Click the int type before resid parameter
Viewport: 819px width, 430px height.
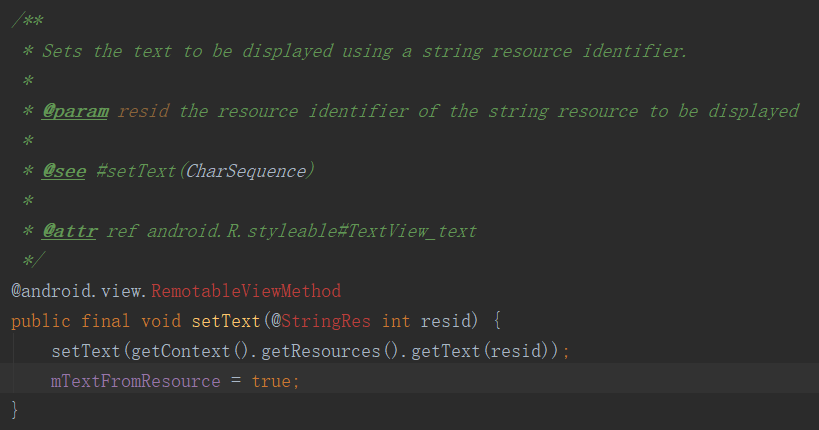(396, 321)
